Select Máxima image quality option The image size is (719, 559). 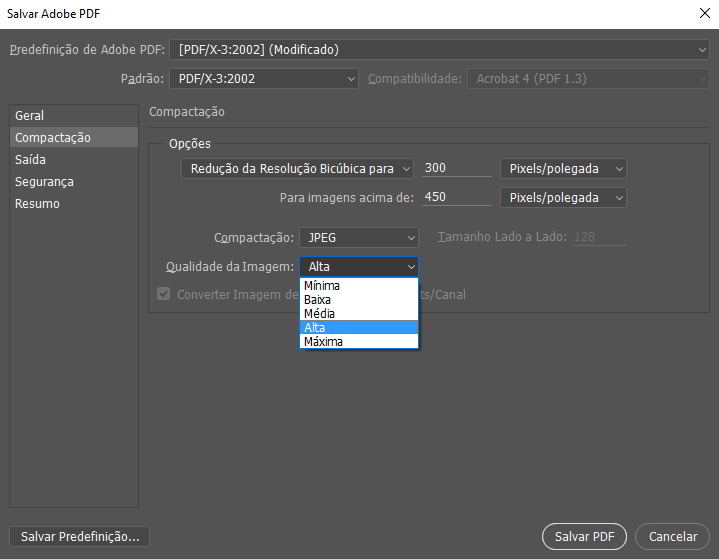click(324, 342)
